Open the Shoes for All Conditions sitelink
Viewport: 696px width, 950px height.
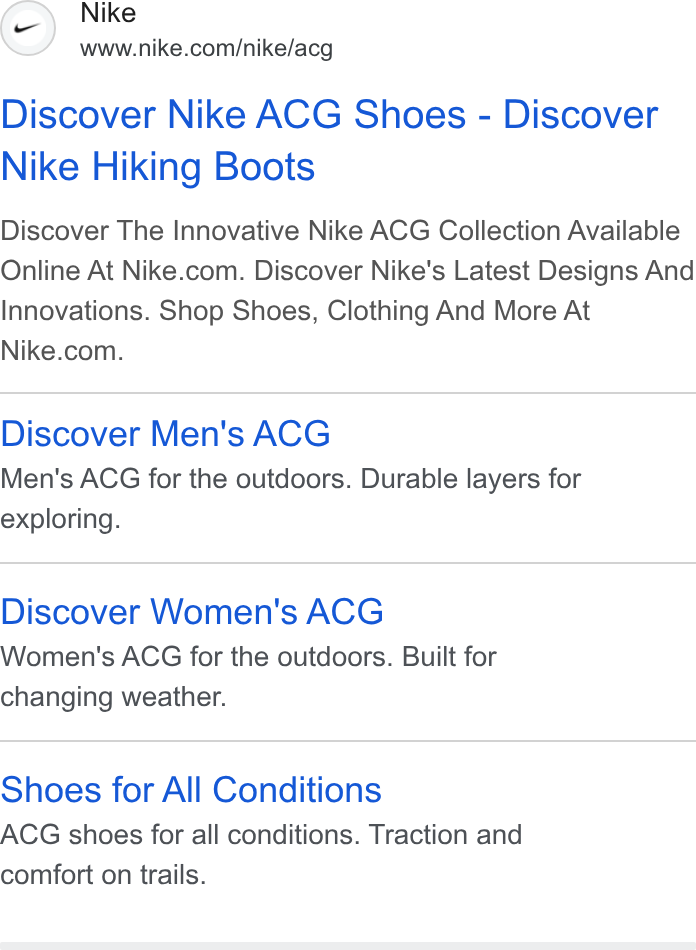coord(191,789)
